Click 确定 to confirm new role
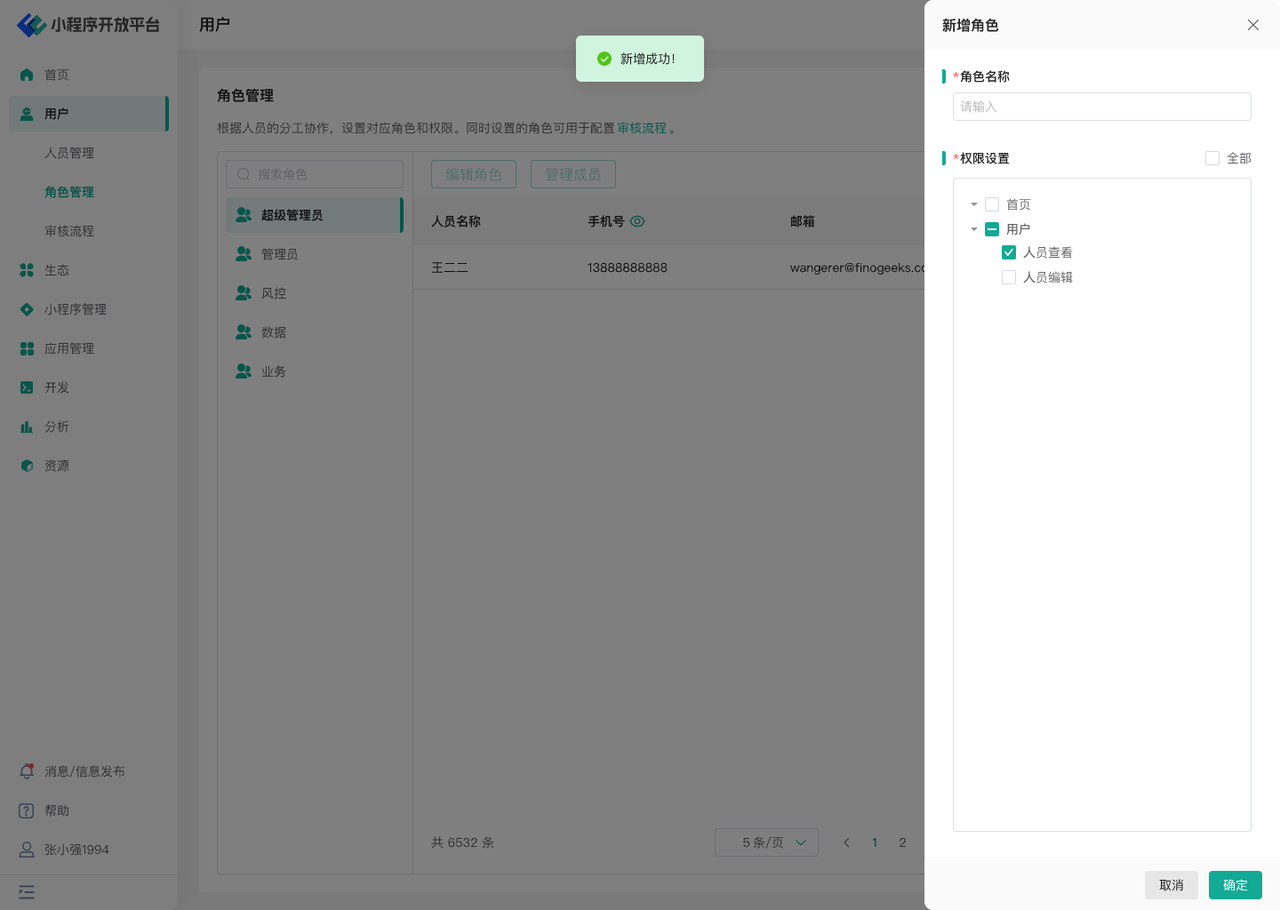Screen dimensions: 1280x910 click(1235, 885)
